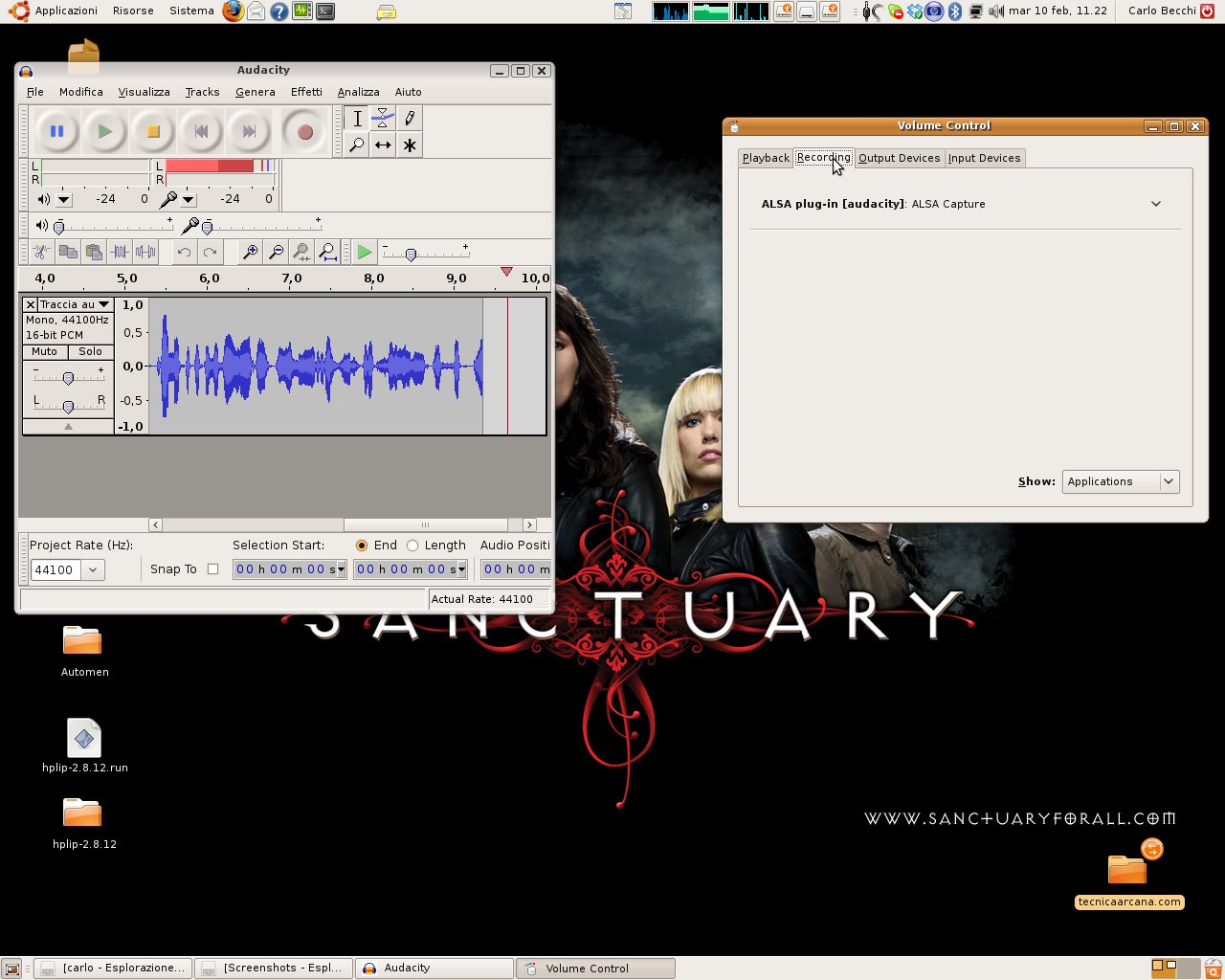Screen dimensions: 1225x980
Task: Open the Genera menu
Action: 256,92
